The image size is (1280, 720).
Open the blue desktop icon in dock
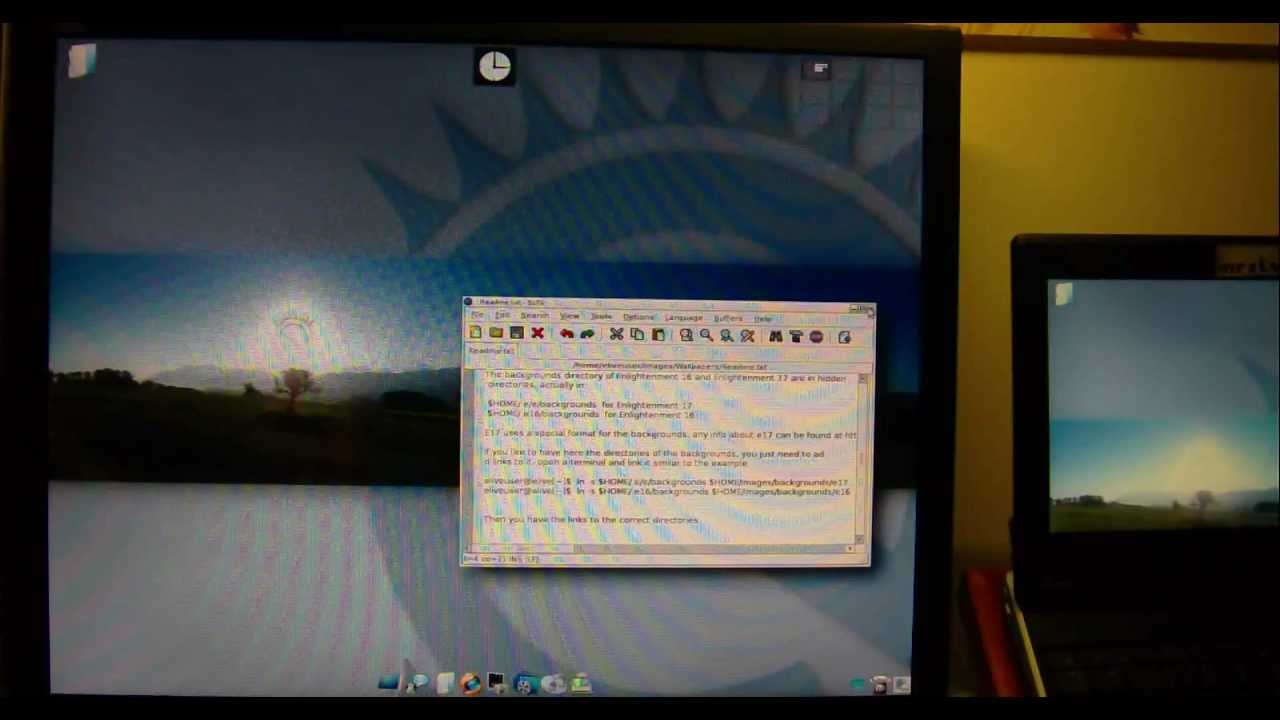click(x=389, y=683)
